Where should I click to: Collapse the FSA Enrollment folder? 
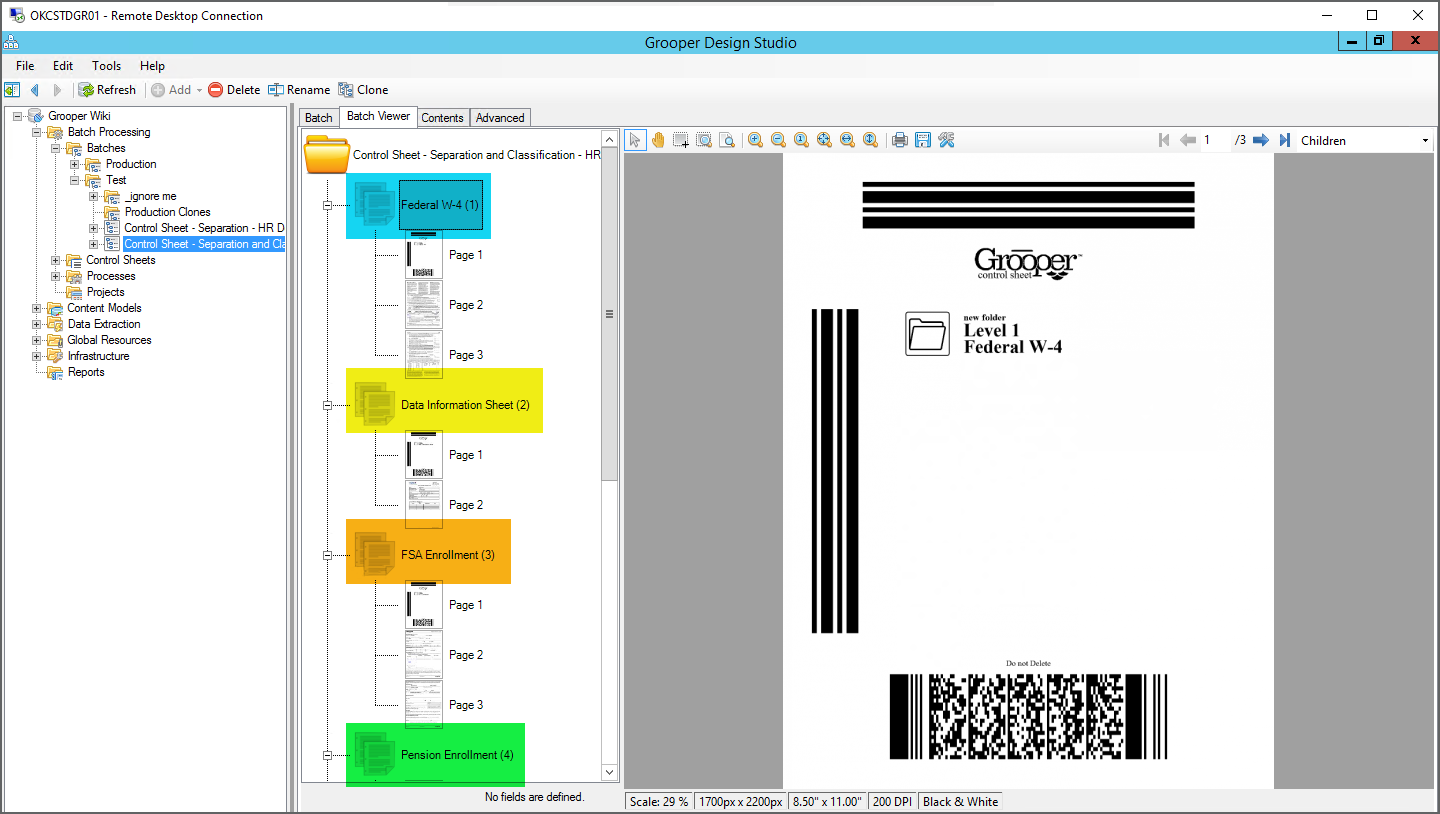point(327,555)
